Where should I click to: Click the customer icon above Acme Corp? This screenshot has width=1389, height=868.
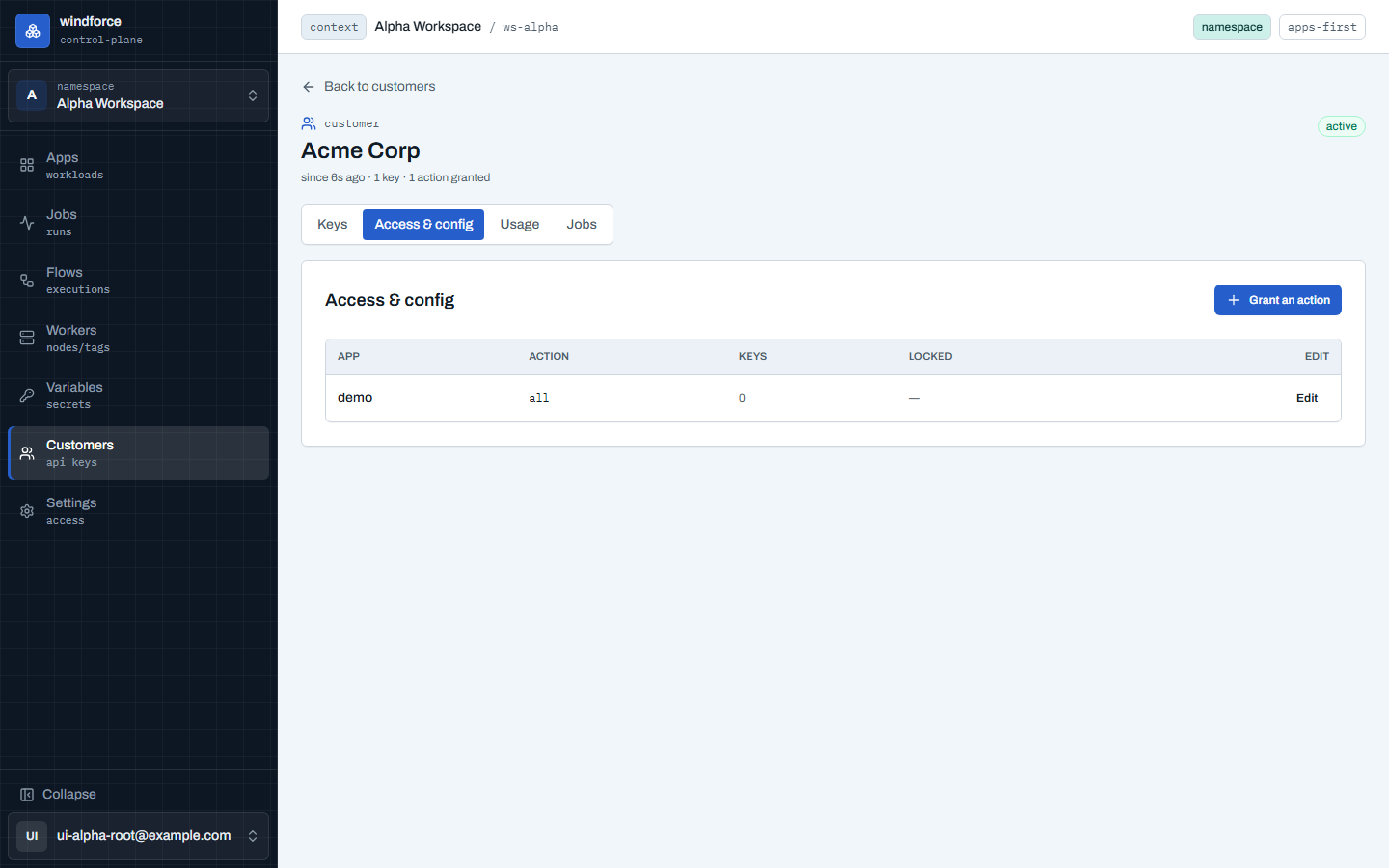[x=309, y=123]
